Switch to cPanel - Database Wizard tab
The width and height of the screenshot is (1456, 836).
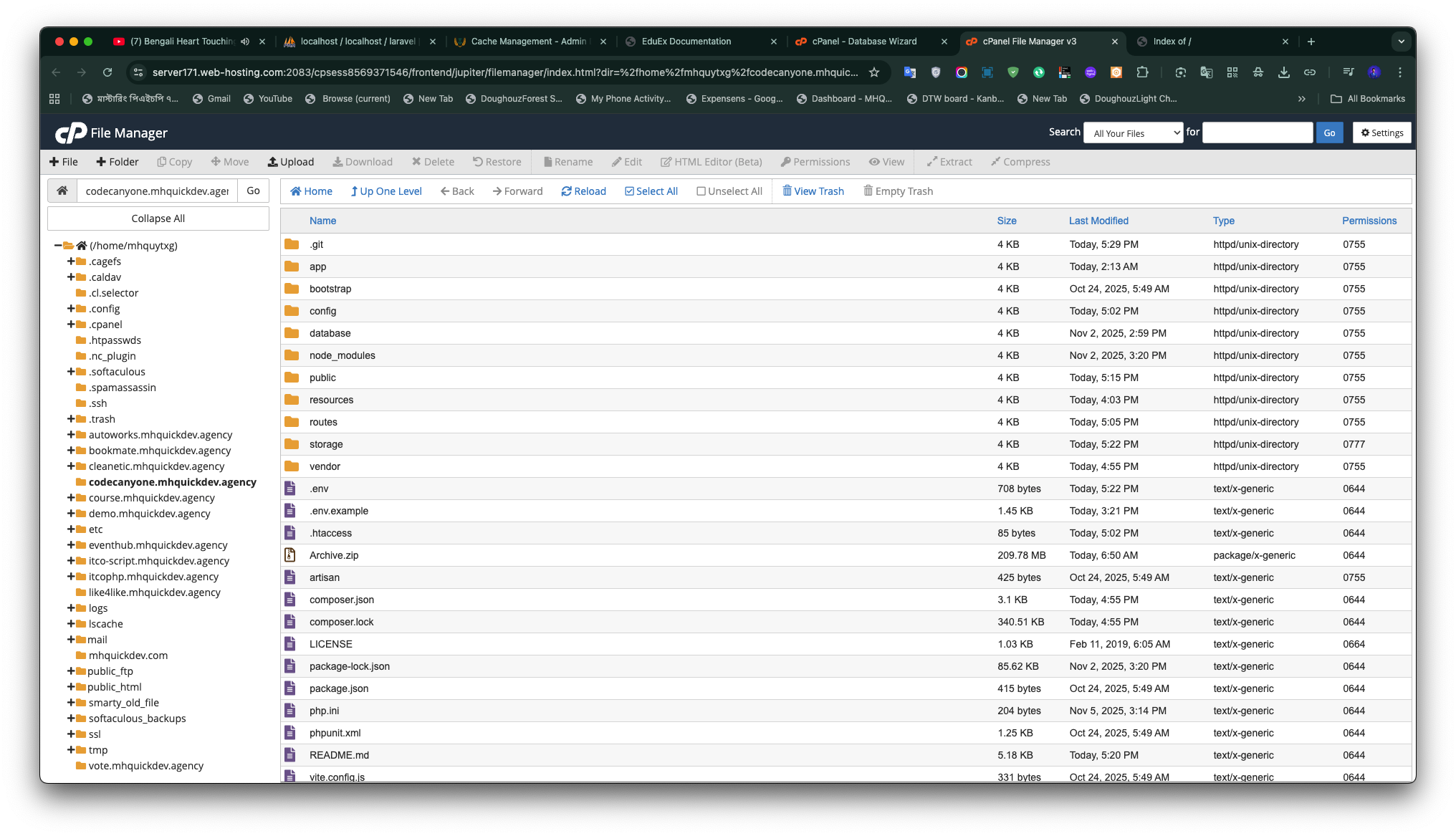pyautogui.click(x=863, y=42)
